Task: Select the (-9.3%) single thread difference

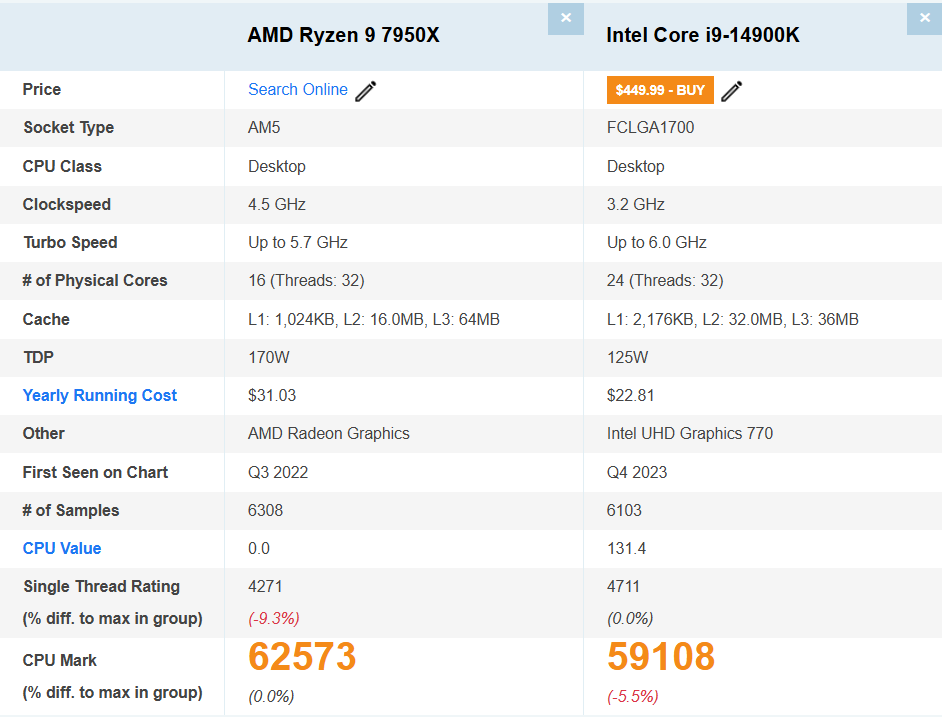Action: pos(274,618)
